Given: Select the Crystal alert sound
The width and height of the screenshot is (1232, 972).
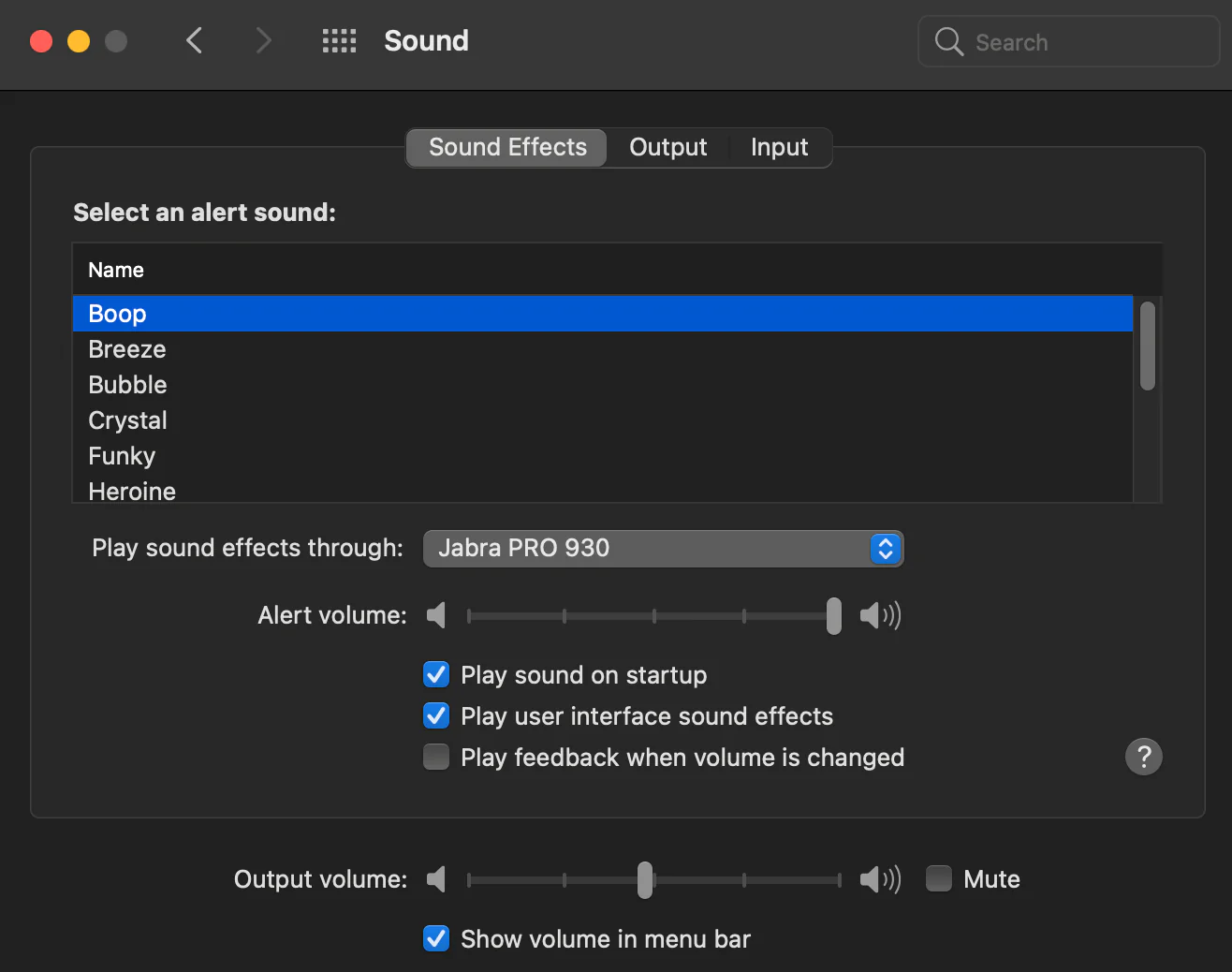Looking at the screenshot, I should pos(128,420).
